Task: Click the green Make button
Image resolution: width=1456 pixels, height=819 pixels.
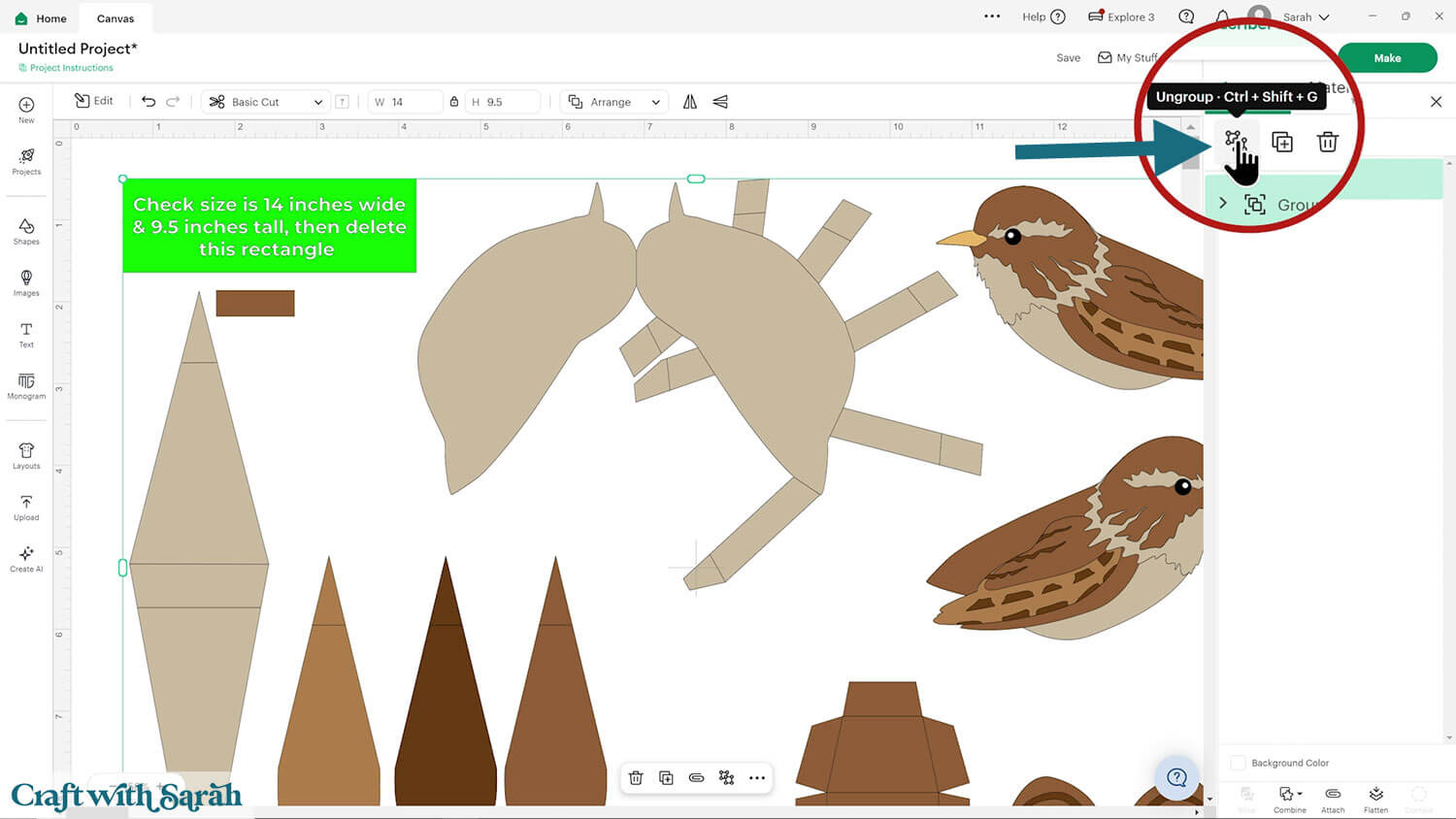Action: pos(1386,58)
